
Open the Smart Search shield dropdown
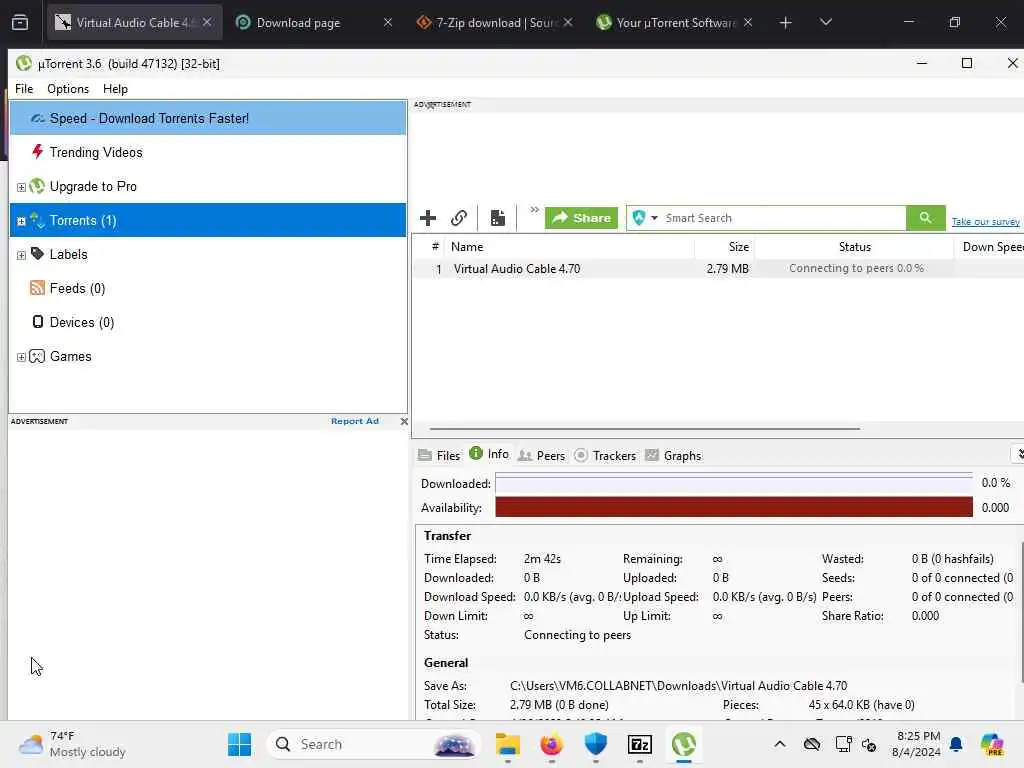point(645,218)
